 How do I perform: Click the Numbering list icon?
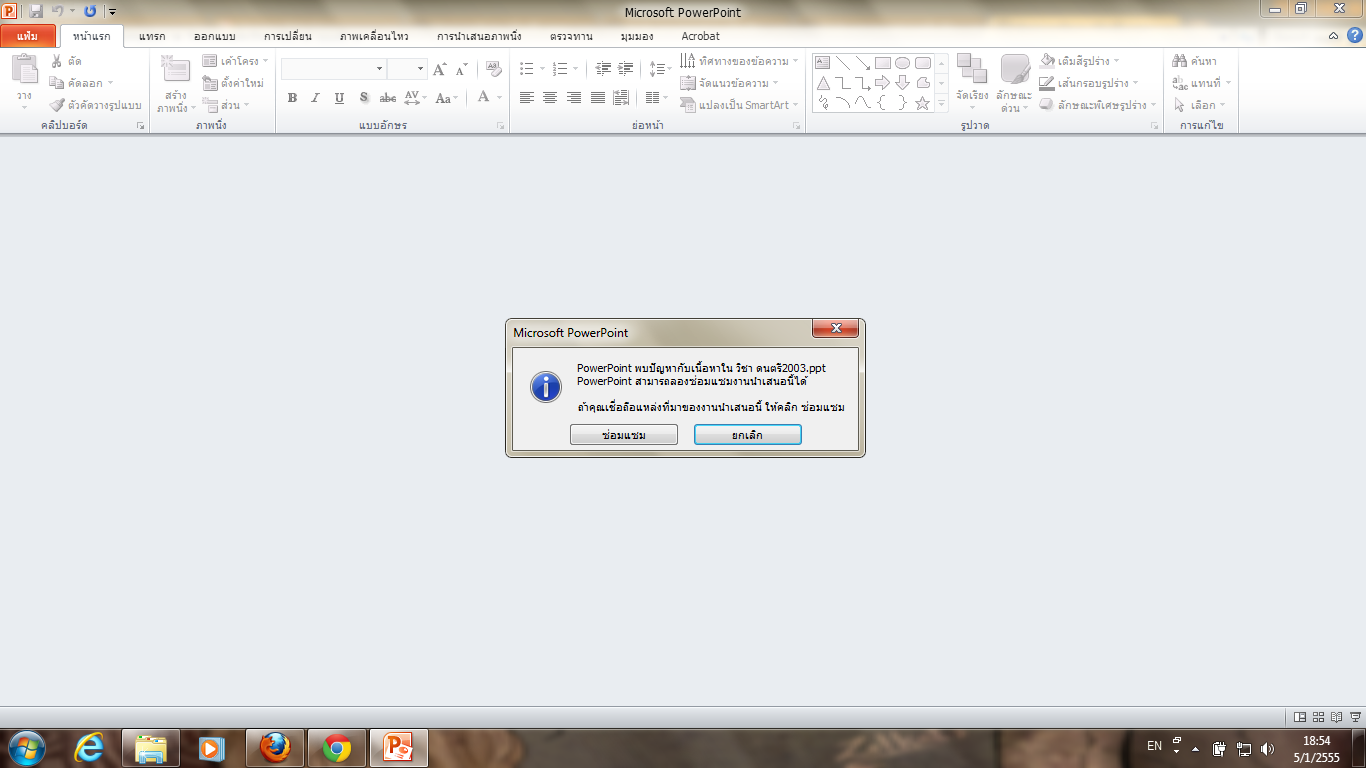coord(559,69)
